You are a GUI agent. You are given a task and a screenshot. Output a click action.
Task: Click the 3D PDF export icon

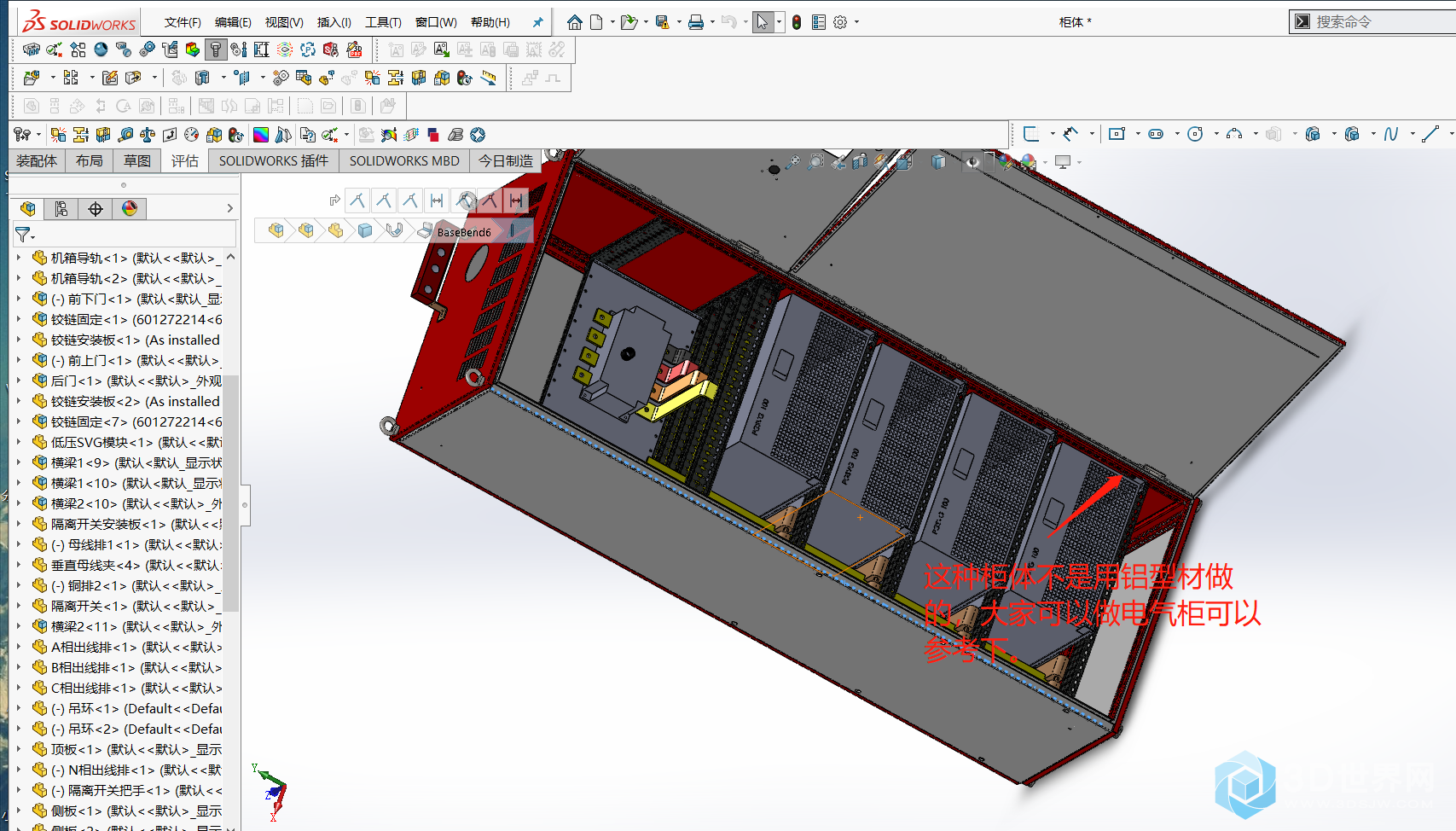(355, 49)
